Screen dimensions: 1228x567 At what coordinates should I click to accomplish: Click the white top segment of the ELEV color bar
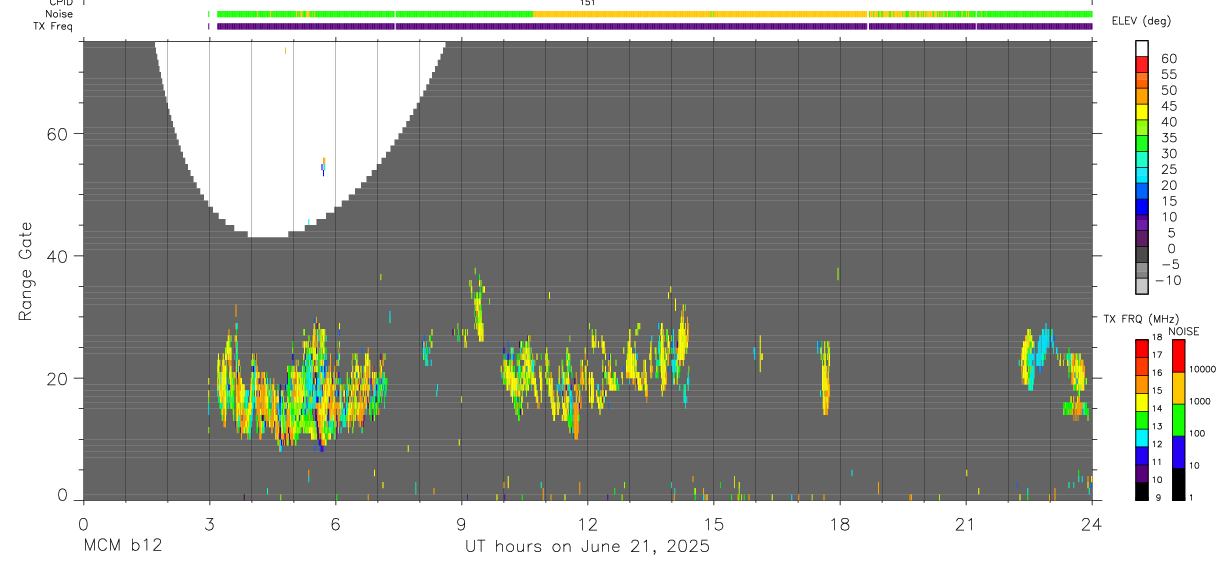[1142, 47]
